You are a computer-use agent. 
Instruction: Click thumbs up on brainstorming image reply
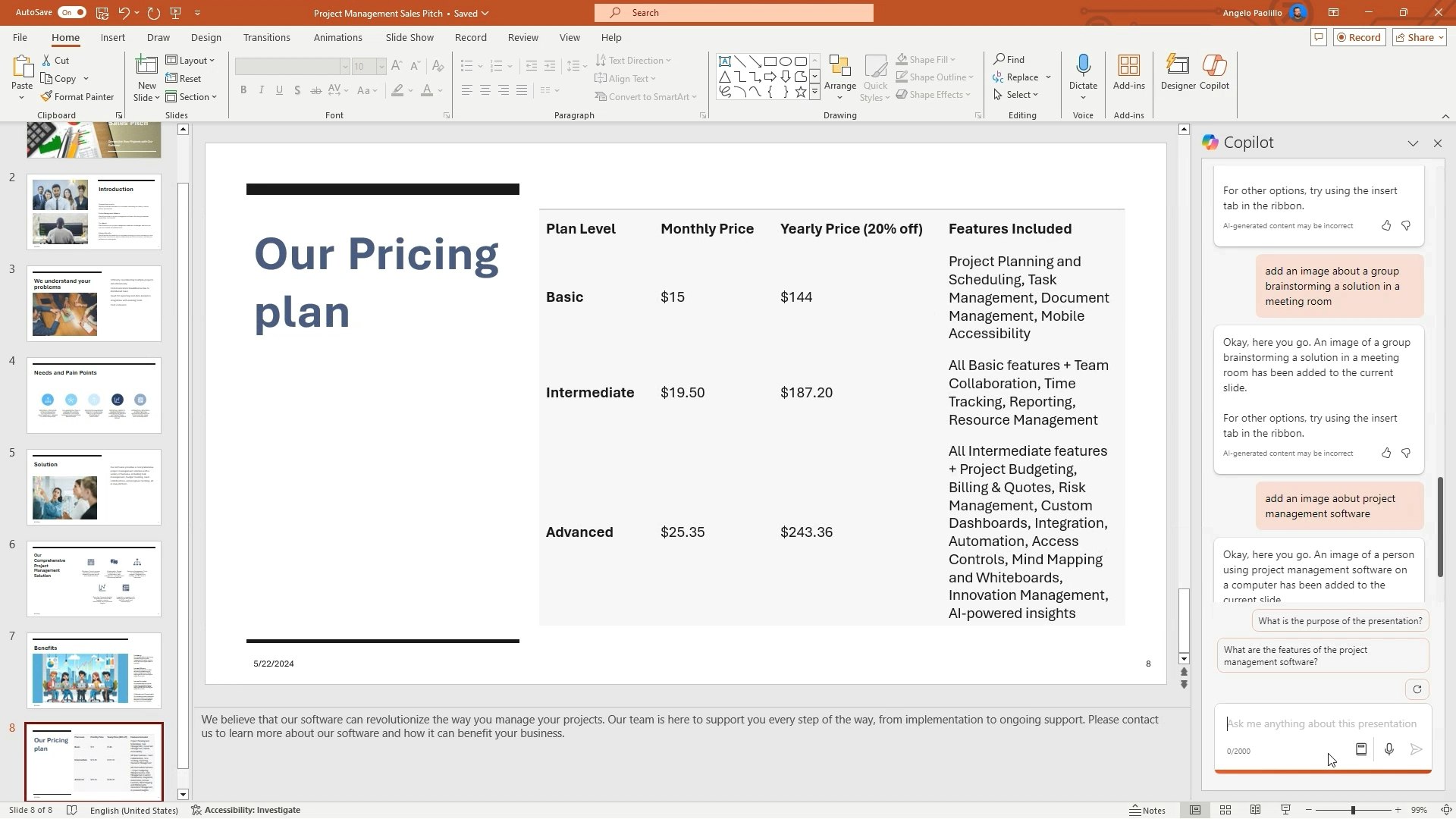[1385, 453]
